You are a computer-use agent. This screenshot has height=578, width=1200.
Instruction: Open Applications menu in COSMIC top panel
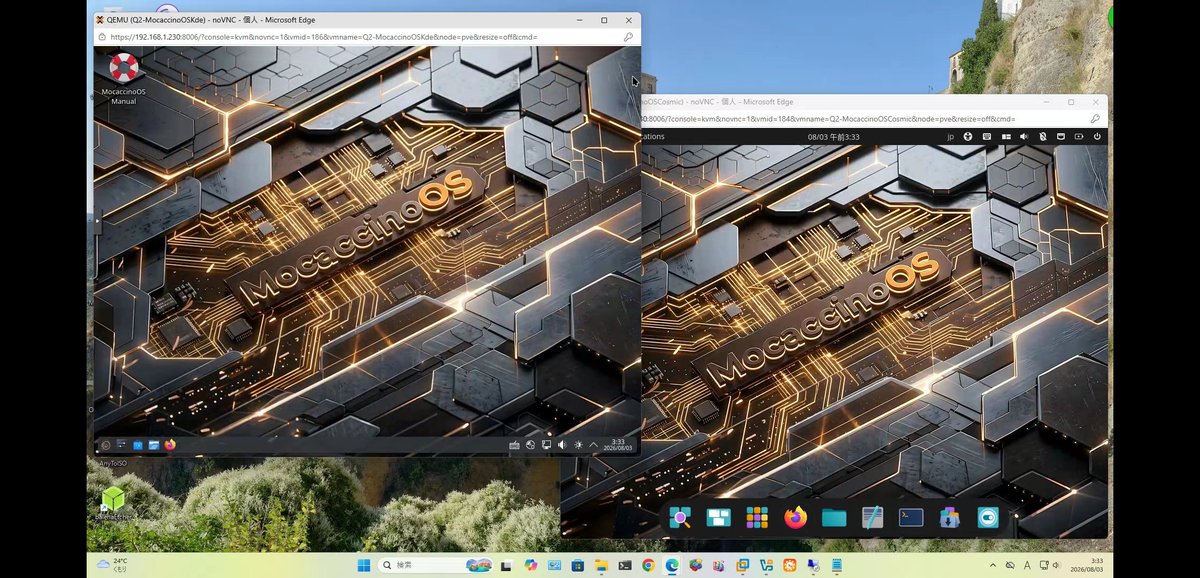click(652, 136)
